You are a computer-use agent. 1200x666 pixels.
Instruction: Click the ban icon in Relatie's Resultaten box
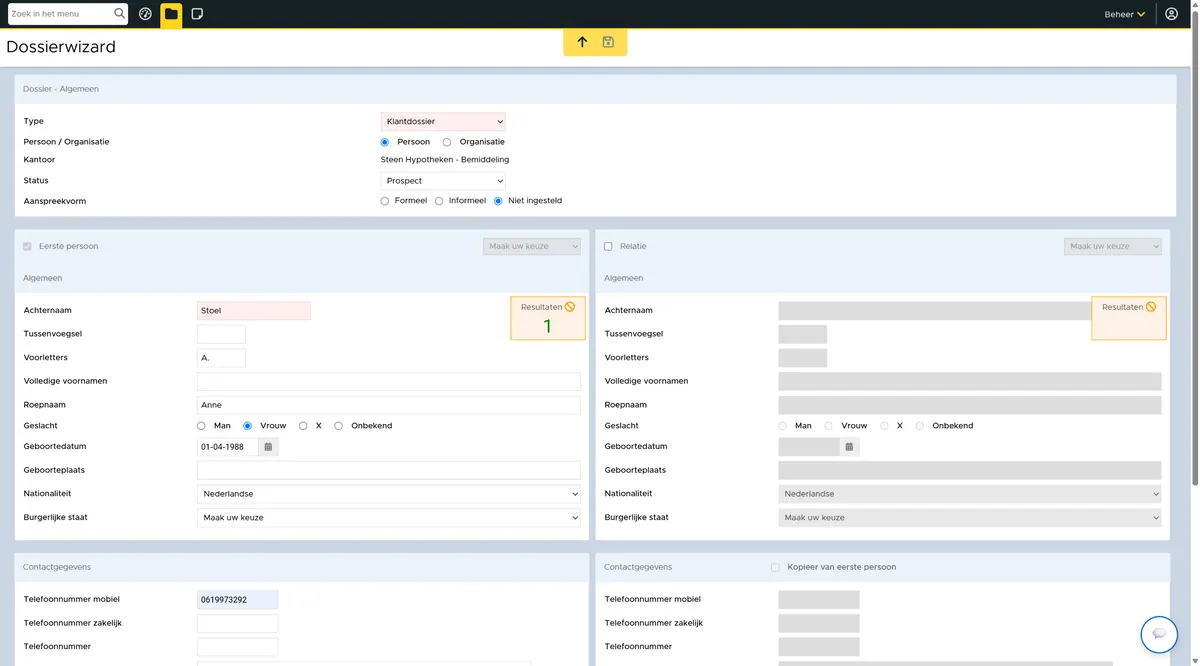[1151, 307]
